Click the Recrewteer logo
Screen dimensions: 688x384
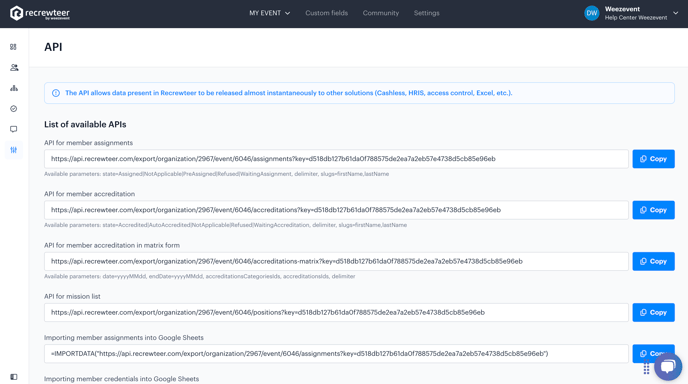pyautogui.click(x=39, y=13)
